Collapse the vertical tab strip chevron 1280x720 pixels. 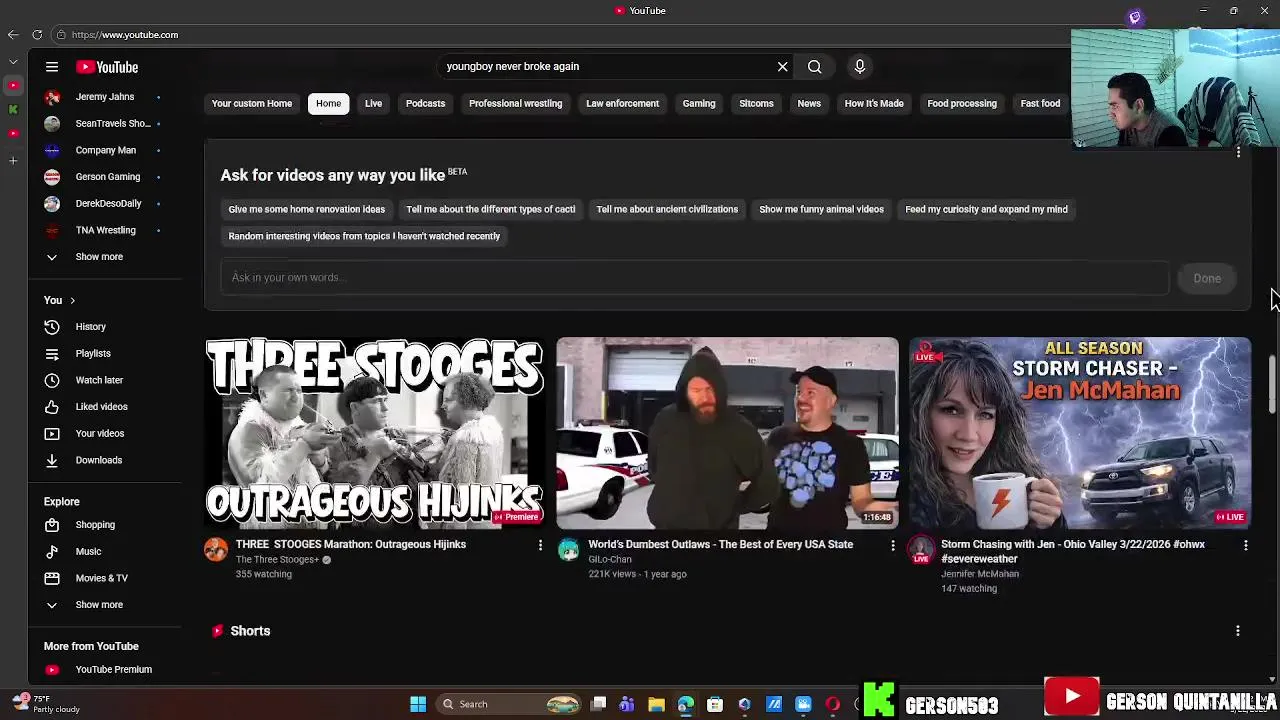click(x=13, y=61)
